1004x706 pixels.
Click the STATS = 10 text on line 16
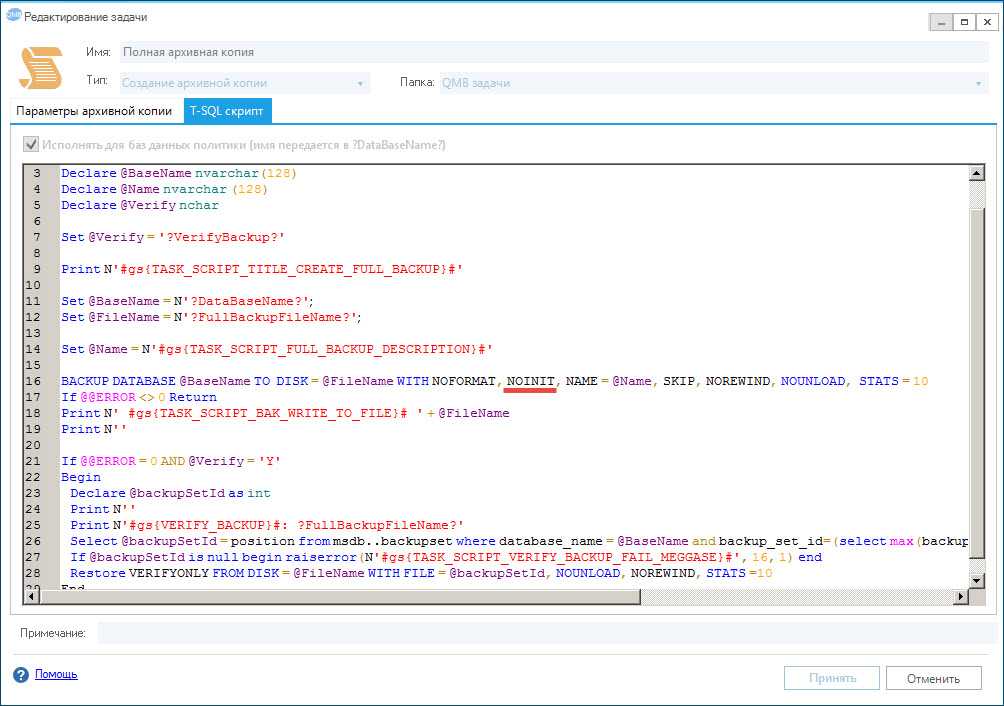coord(893,381)
